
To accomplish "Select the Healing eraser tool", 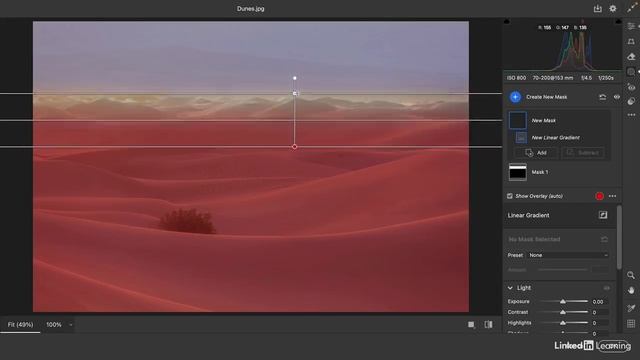I will [631, 57].
